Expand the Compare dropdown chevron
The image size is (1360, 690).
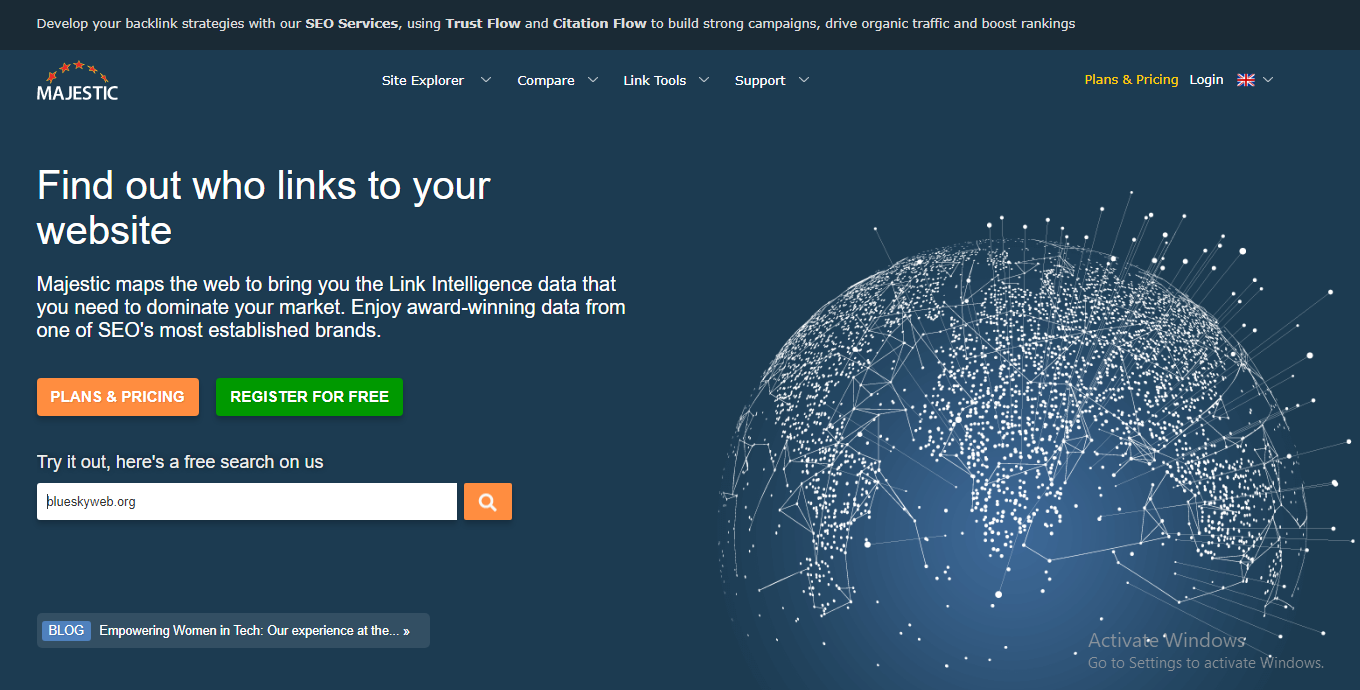coord(593,80)
